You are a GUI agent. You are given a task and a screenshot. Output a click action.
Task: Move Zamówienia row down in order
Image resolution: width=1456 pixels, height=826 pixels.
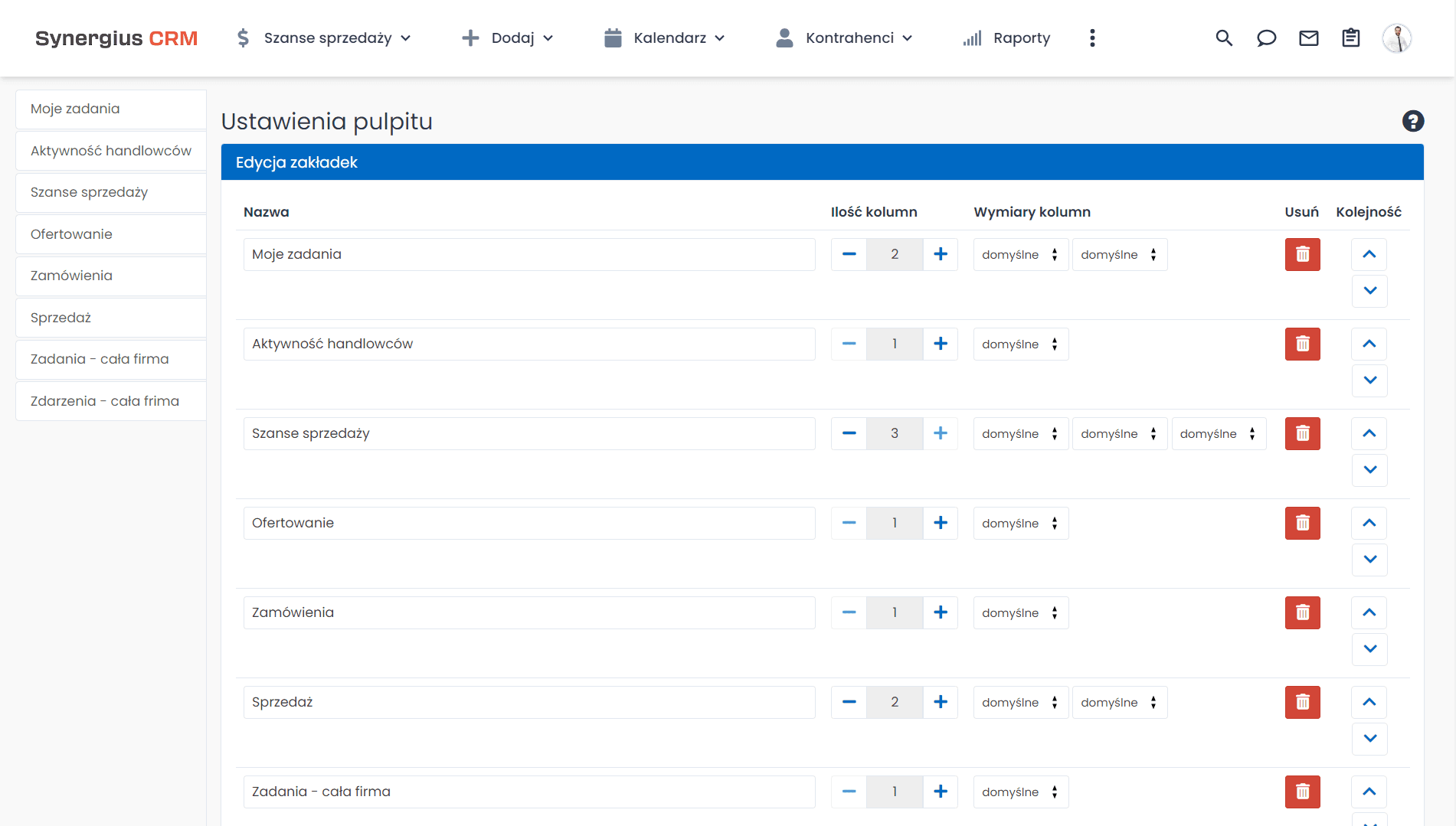[x=1369, y=648]
